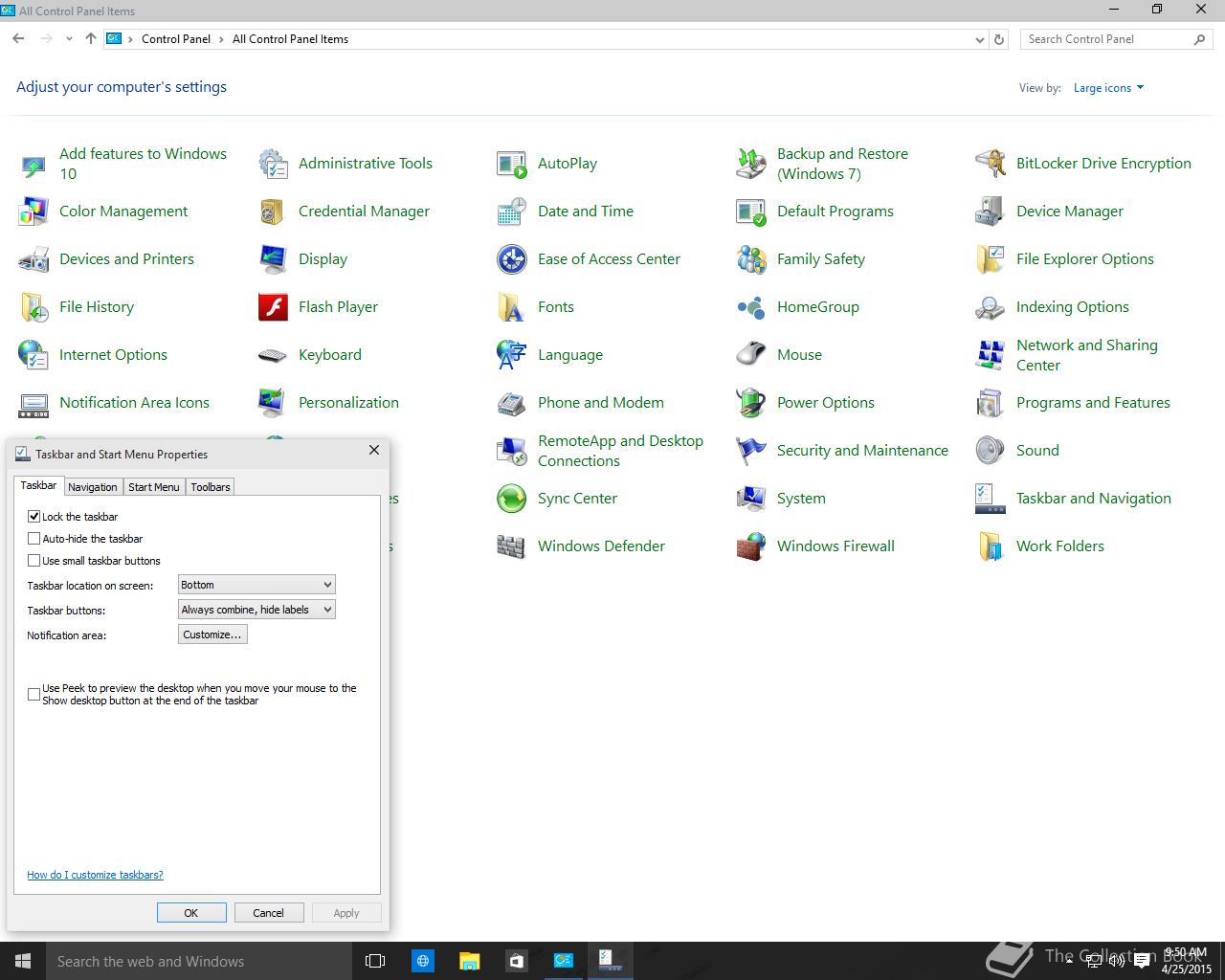The height and width of the screenshot is (980, 1225).
Task: Expand recent locations arrow near back button
Action: click(x=69, y=39)
